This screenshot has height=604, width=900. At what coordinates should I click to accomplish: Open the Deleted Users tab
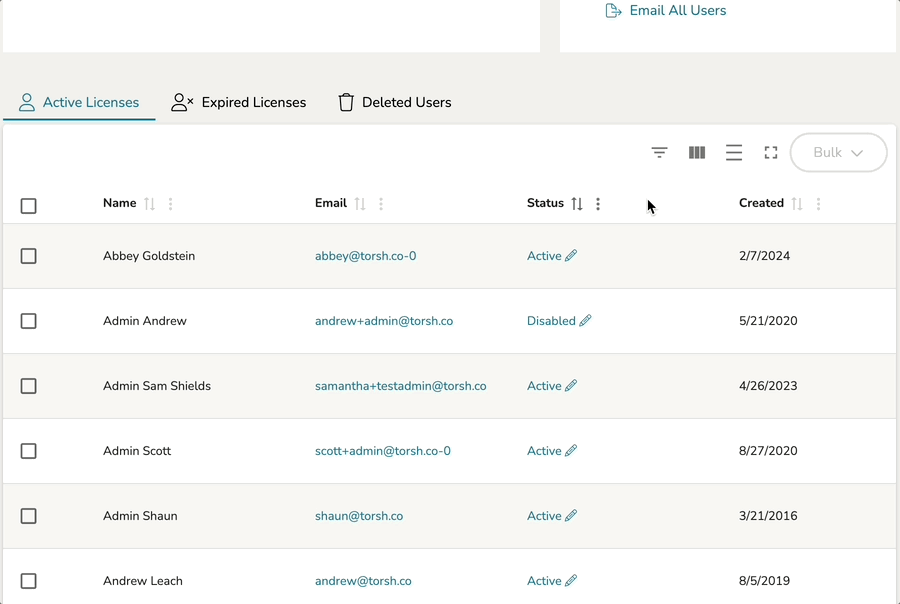(395, 102)
